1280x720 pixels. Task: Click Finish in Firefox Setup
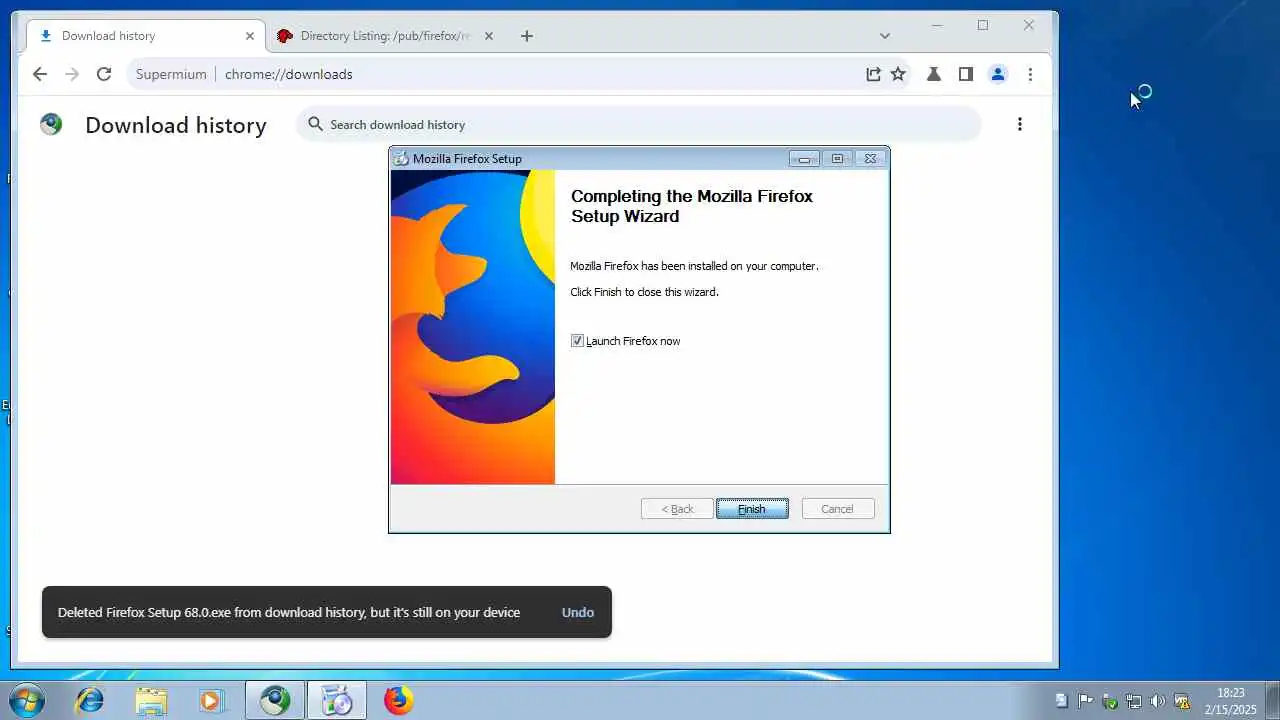[x=752, y=509]
